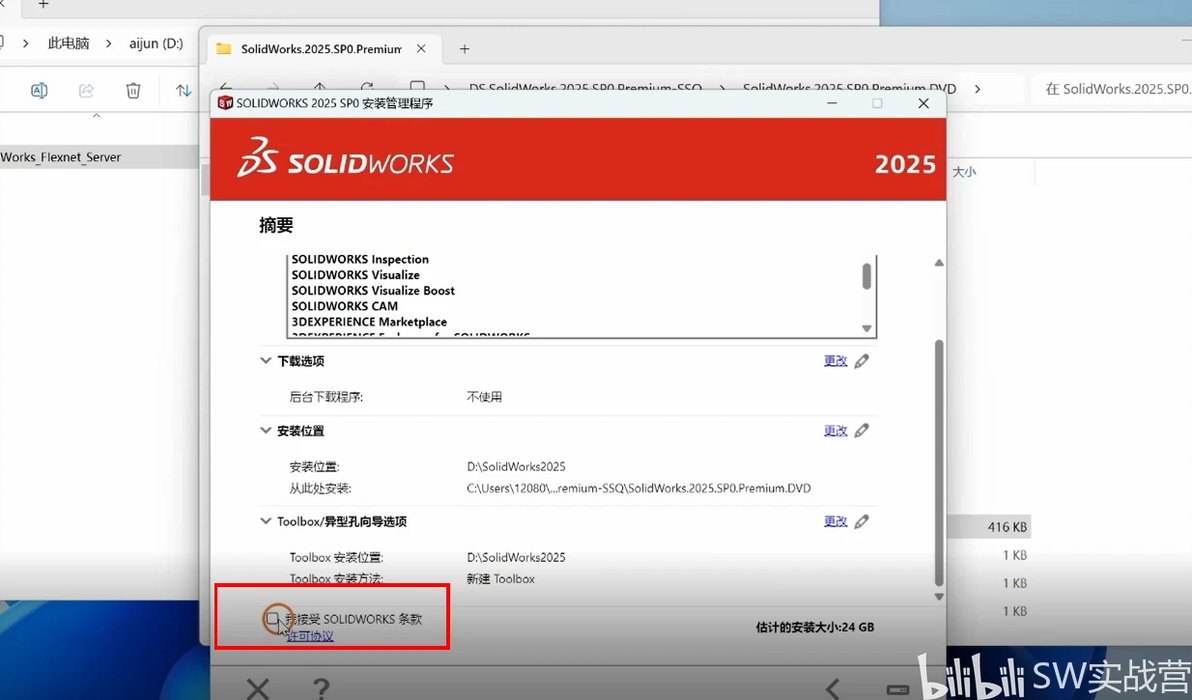Expand the chevron before 此电脑 in the breadcrumb
This screenshot has width=1192, height=700.
point(26,43)
